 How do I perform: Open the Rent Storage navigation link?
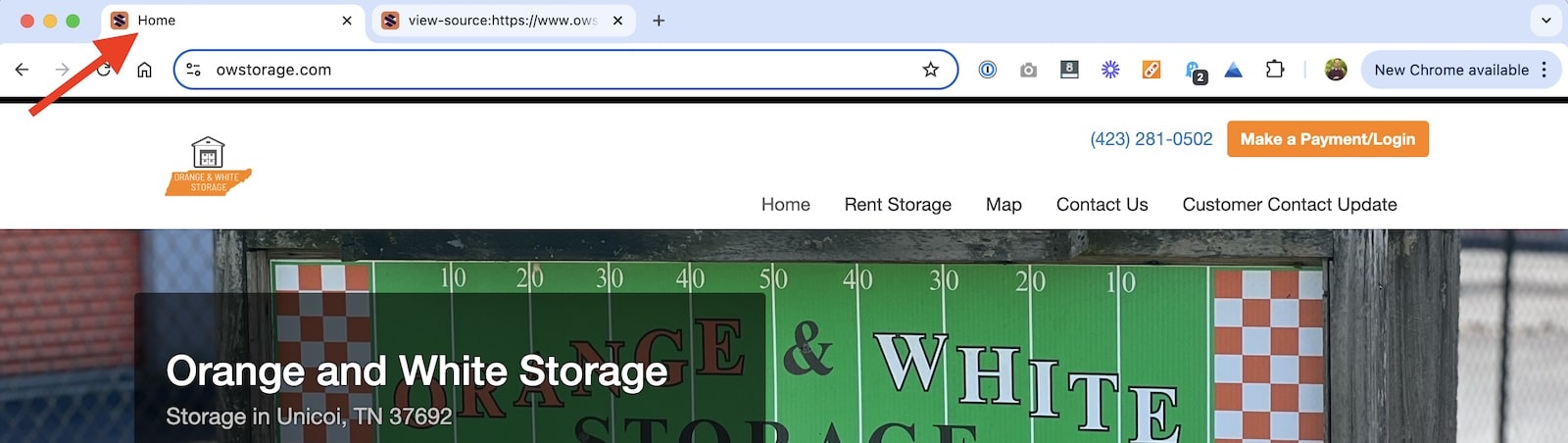pos(898,204)
